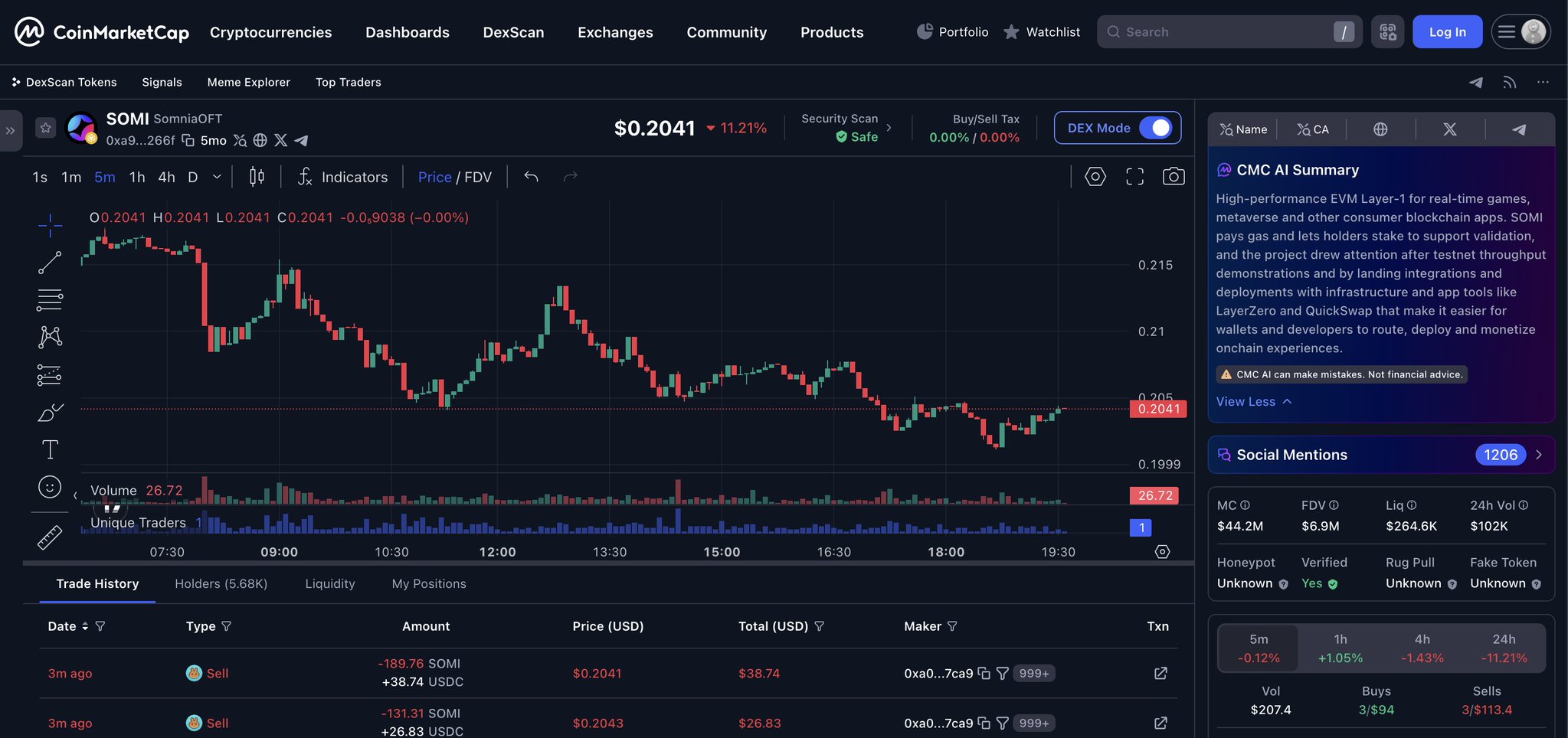Open chart settings hexagon icon
The width and height of the screenshot is (1568, 738).
[x=1095, y=177]
